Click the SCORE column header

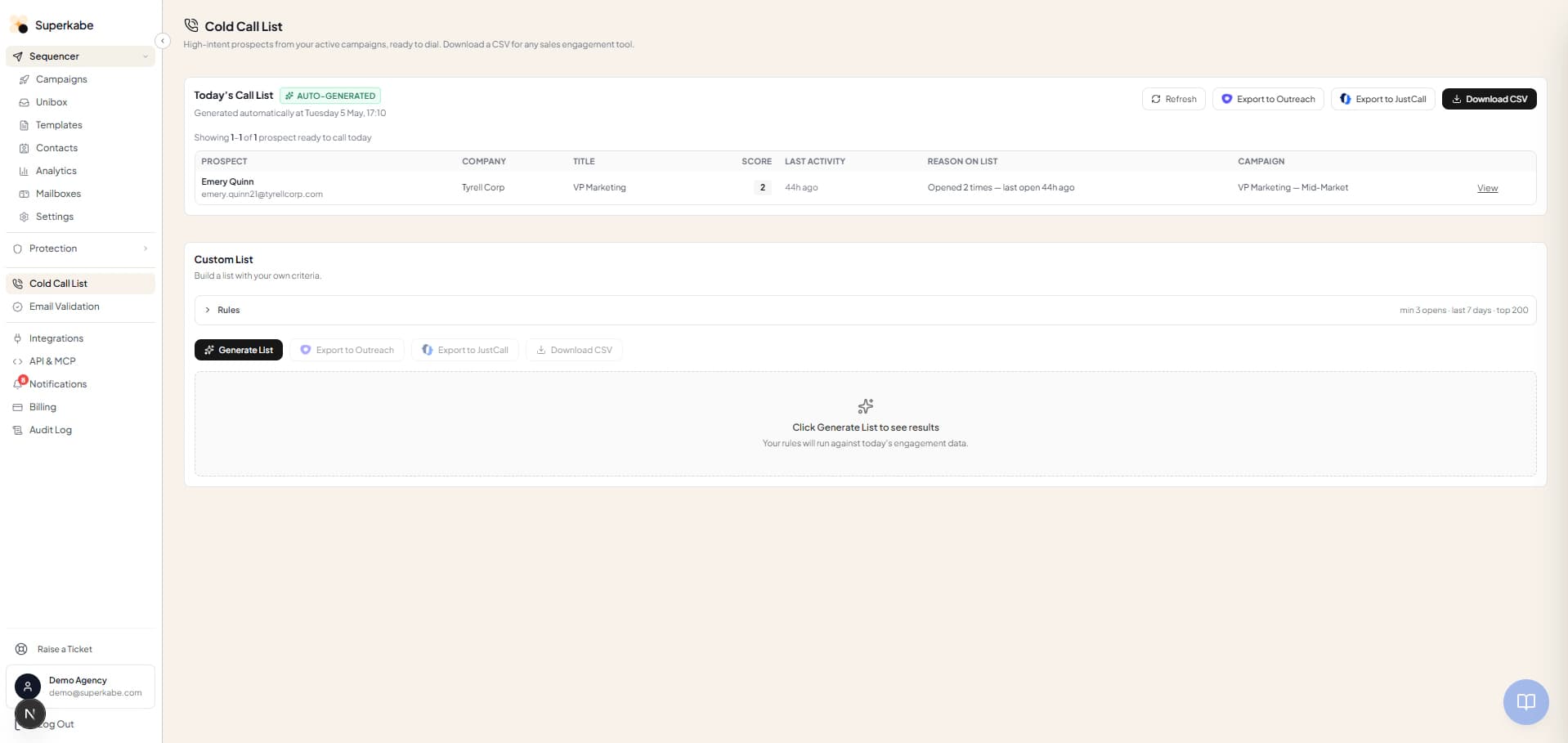756,161
